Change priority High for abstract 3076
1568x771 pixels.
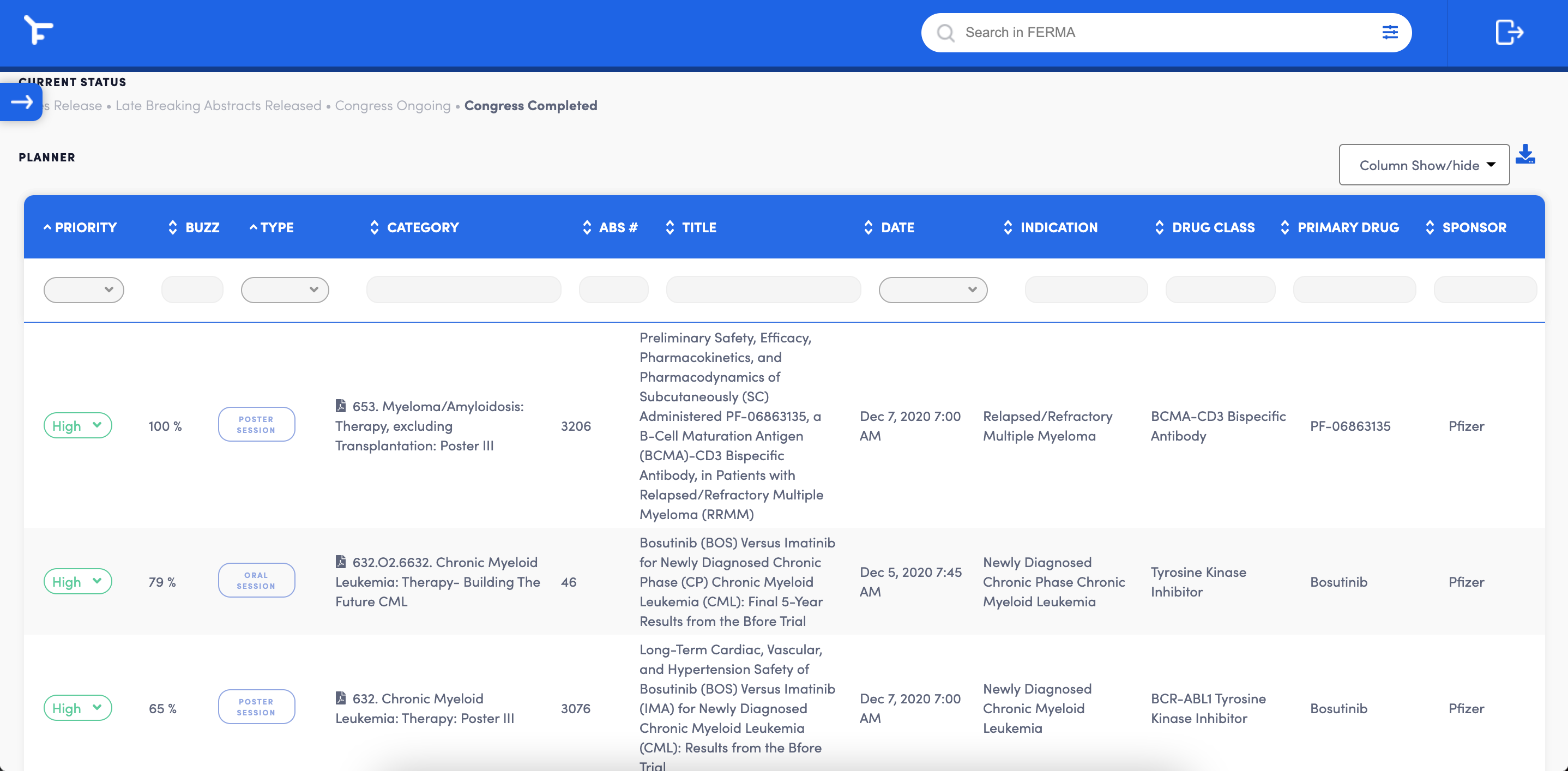point(78,708)
